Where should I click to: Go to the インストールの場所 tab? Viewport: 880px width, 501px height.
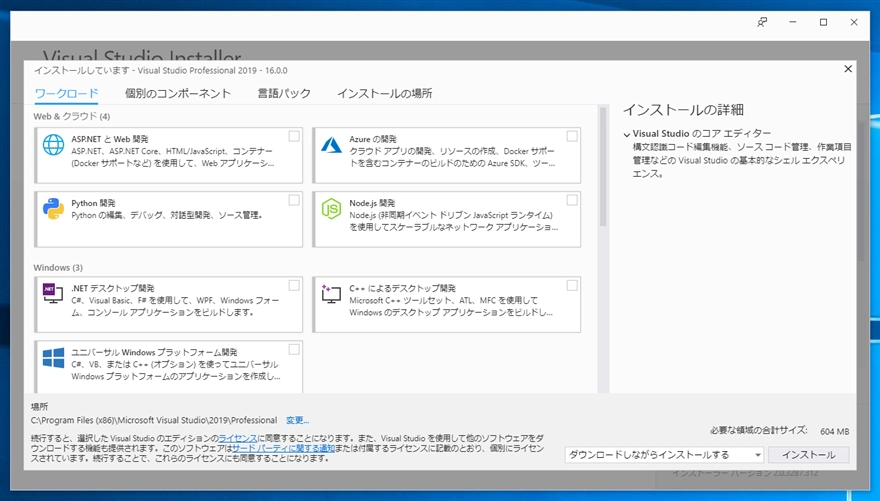384,94
